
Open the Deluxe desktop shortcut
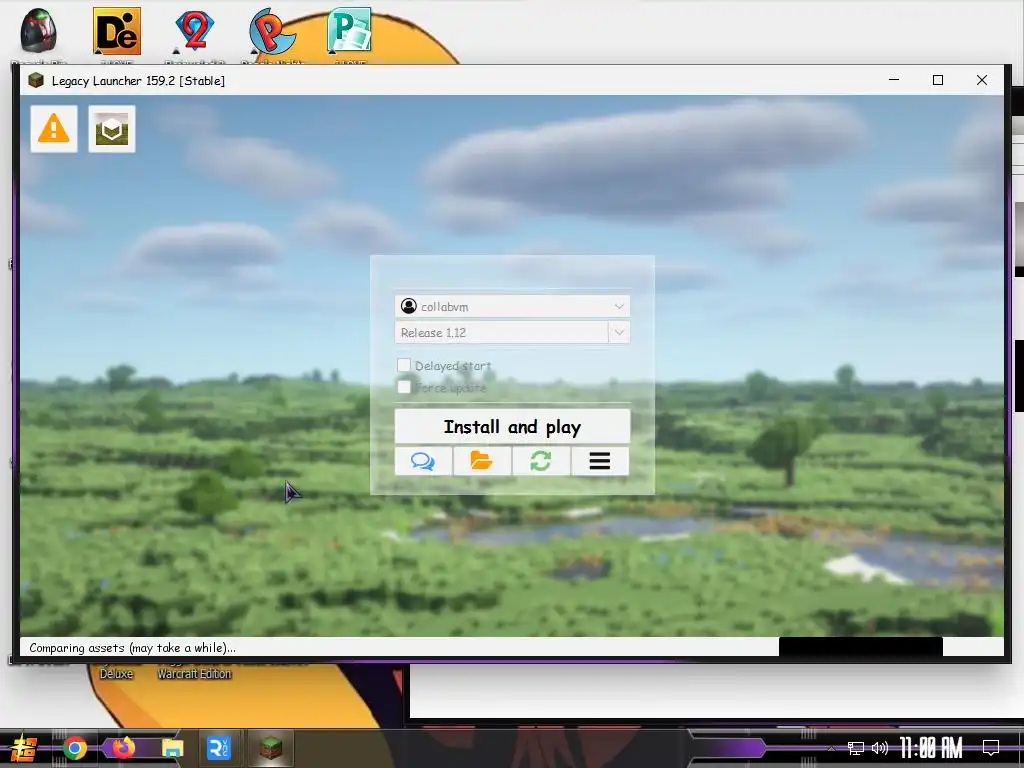tap(116, 673)
